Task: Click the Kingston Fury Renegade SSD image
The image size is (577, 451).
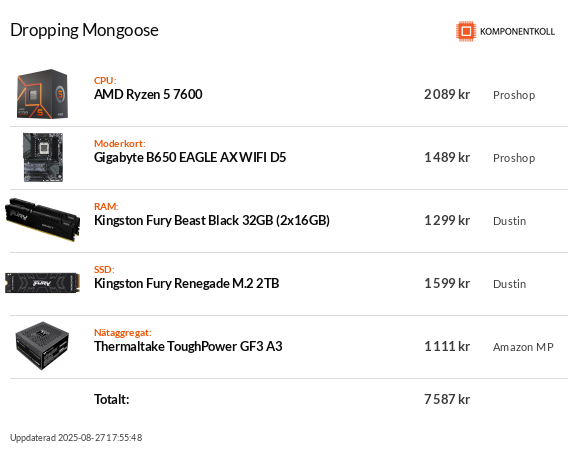Action: pos(42,283)
